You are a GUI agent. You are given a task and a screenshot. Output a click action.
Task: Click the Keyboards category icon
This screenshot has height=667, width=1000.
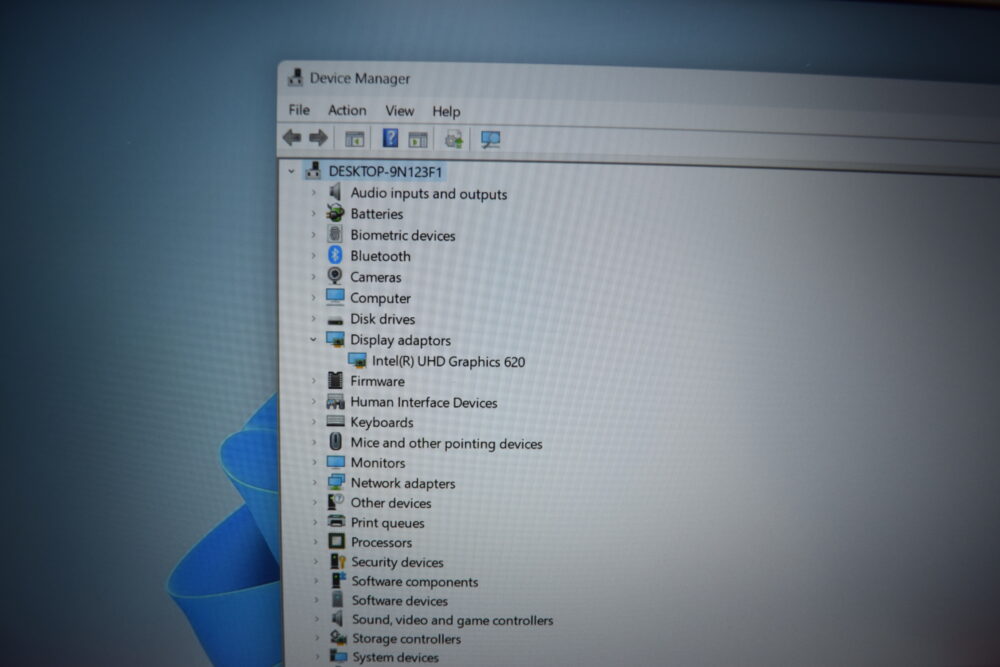point(335,421)
